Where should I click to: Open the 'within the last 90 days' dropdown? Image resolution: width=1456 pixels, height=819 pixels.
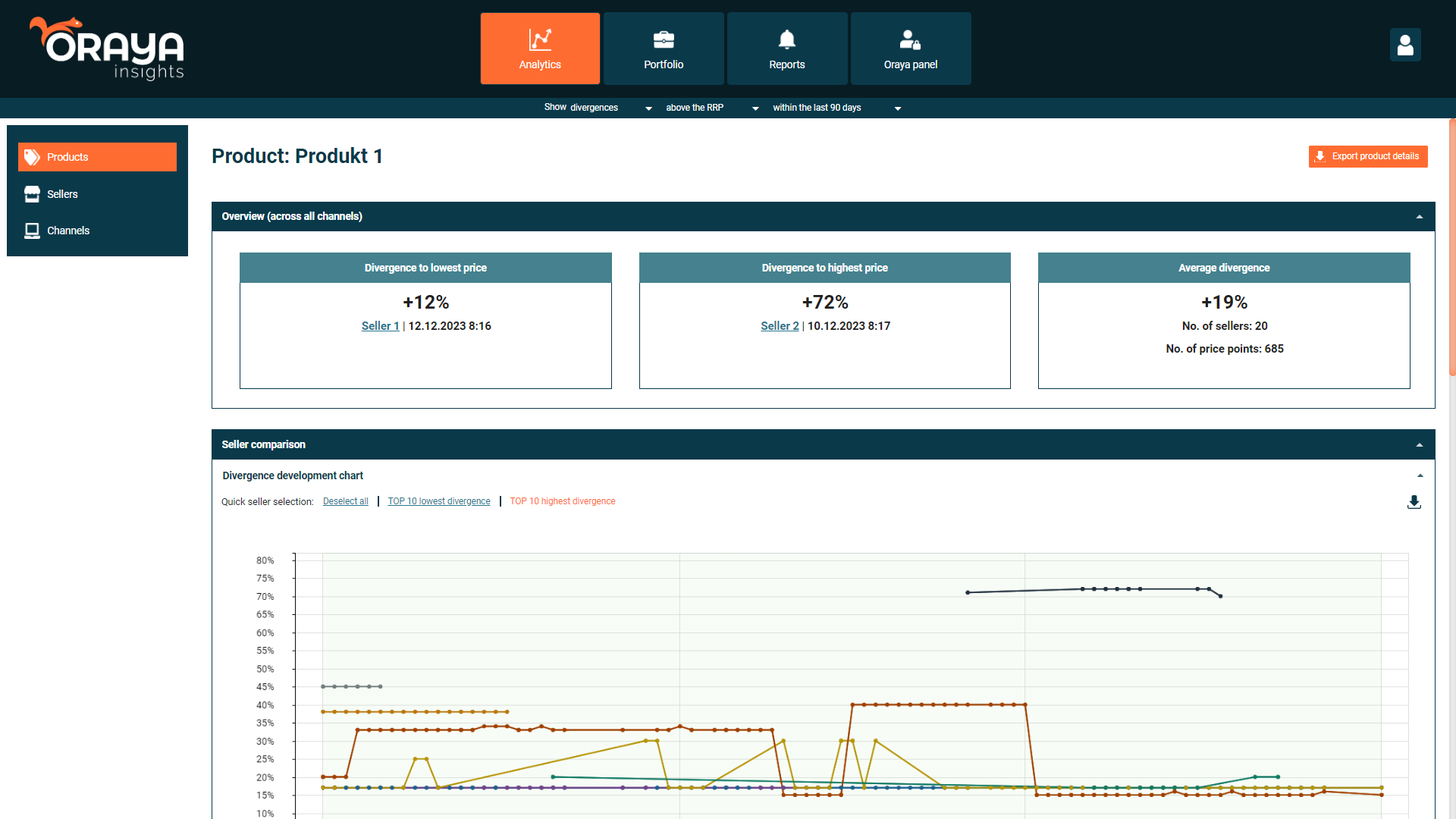coord(897,108)
